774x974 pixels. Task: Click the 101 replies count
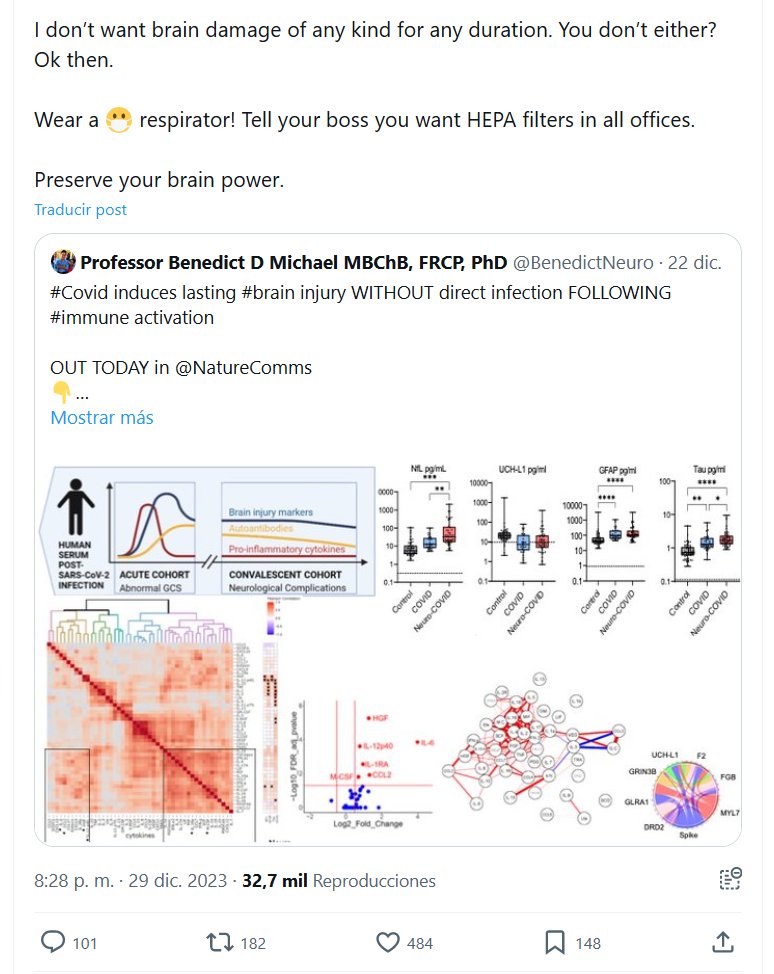pyautogui.click(x=85, y=942)
